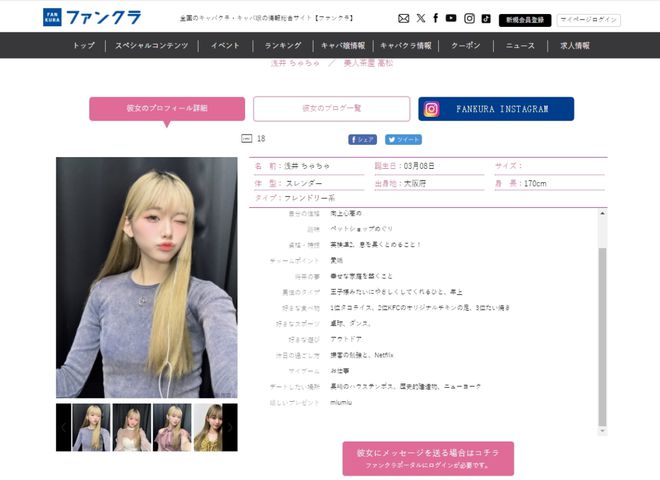Click the birthday value 03月08日

(x=419, y=166)
